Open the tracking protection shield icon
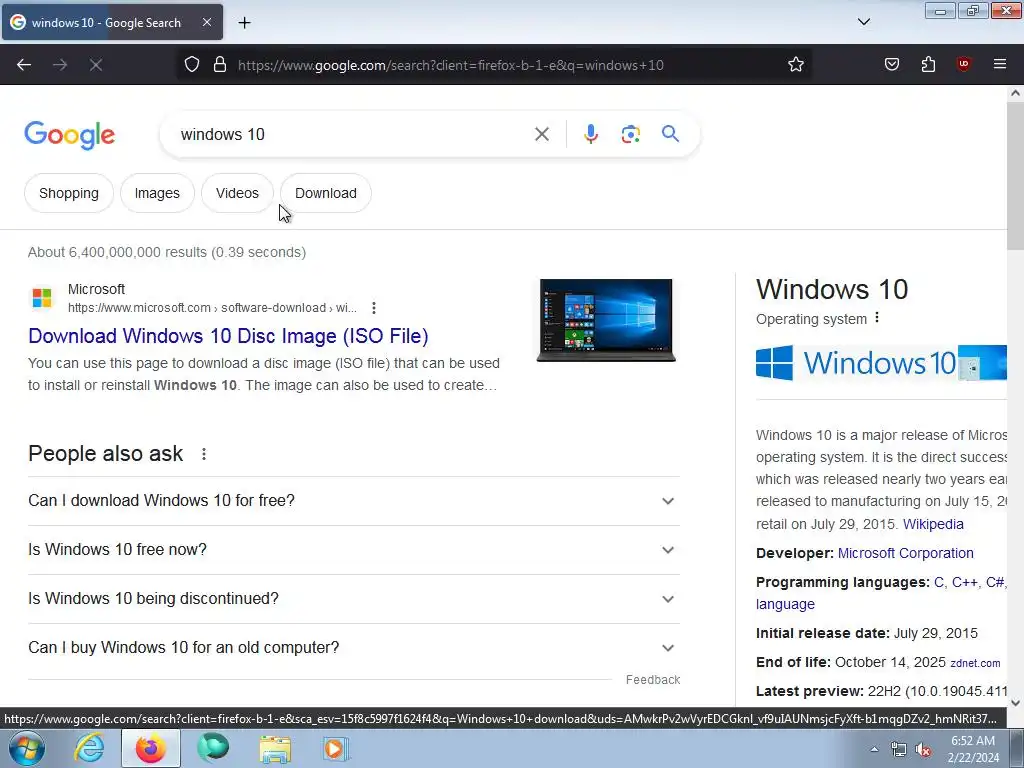Image resolution: width=1024 pixels, height=768 pixels. click(191, 65)
